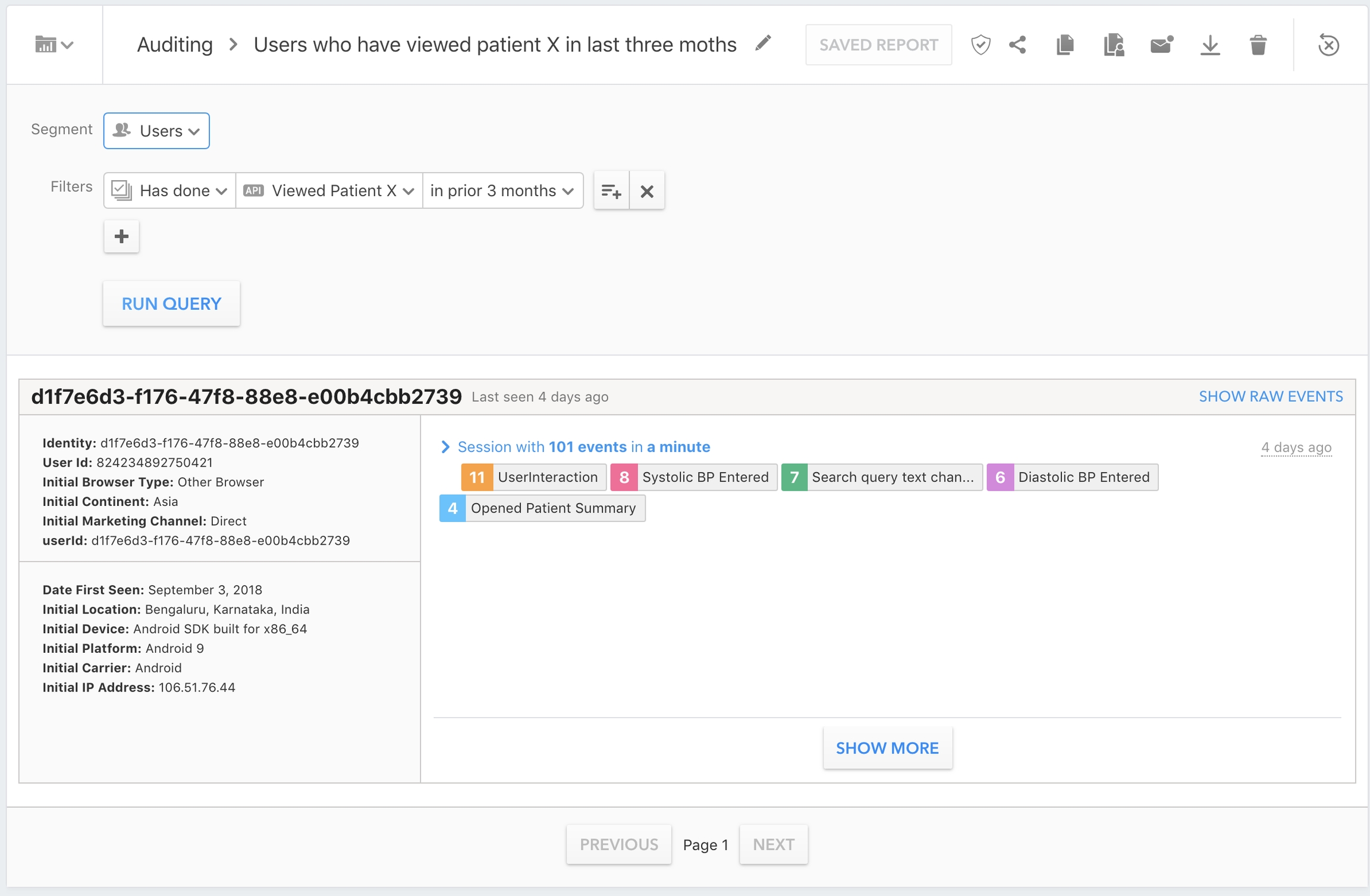Image resolution: width=1370 pixels, height=896 pixels.
Task: Open the report type chart menu
Action: coord(54,45)
